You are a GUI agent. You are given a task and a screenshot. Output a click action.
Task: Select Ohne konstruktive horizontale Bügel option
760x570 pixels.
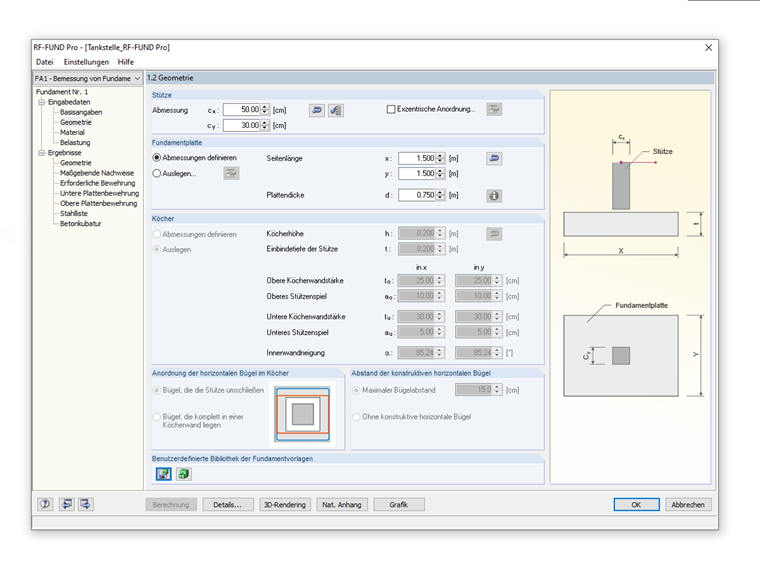[x=356, y=417]
